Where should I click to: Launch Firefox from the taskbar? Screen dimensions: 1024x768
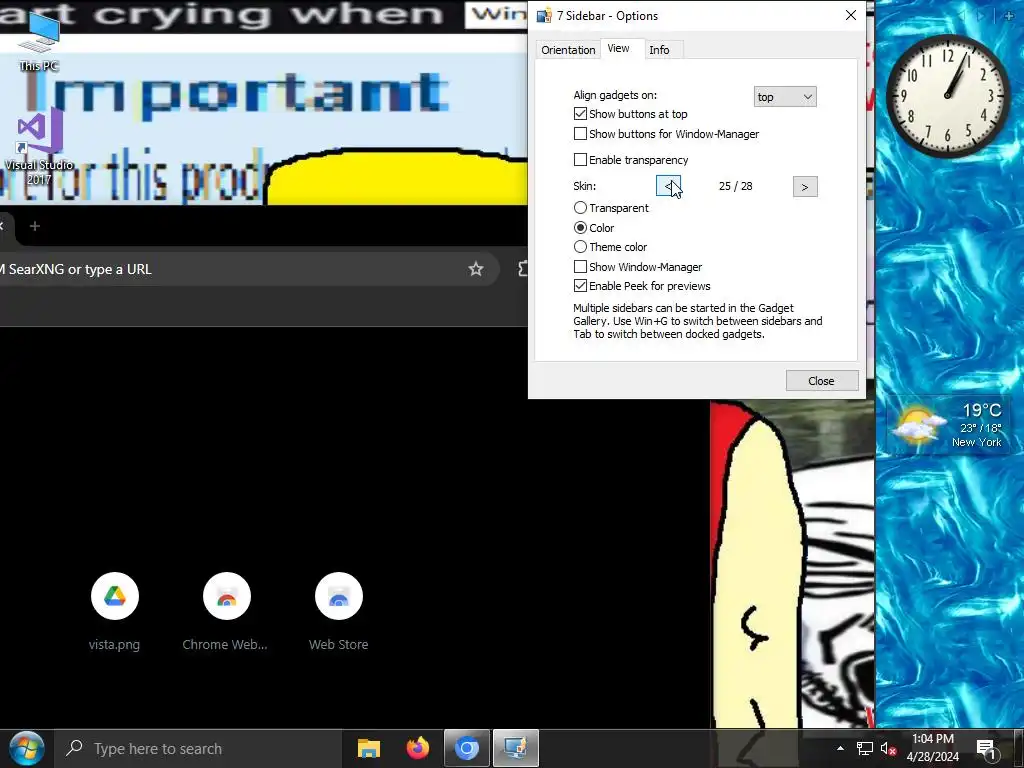[418, 748]
